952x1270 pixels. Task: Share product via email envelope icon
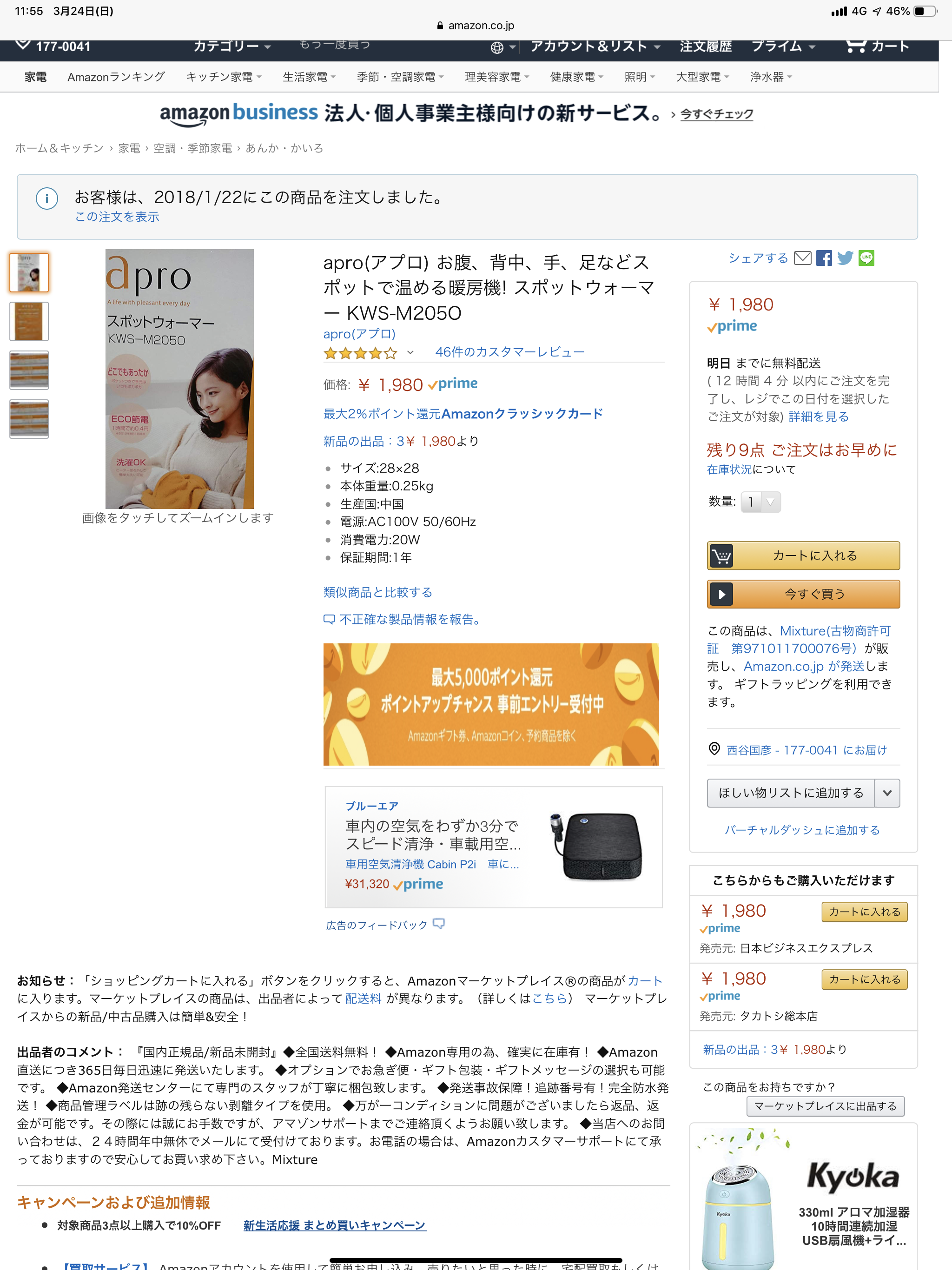(802, 258)
